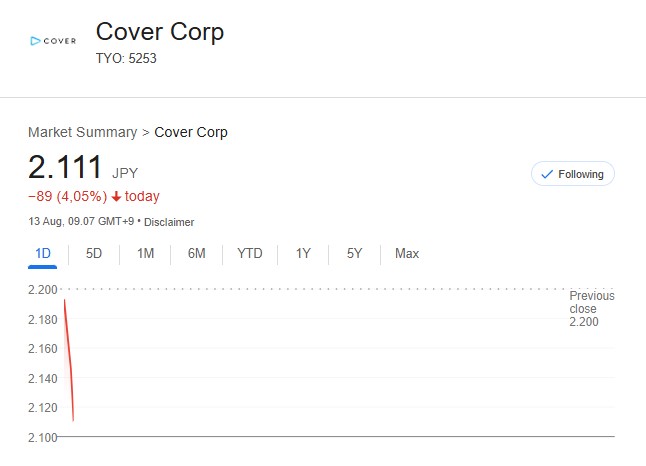Click the red line on the price chart
The width and height of the screenshot is (646, 466).
tap(69, 361)
